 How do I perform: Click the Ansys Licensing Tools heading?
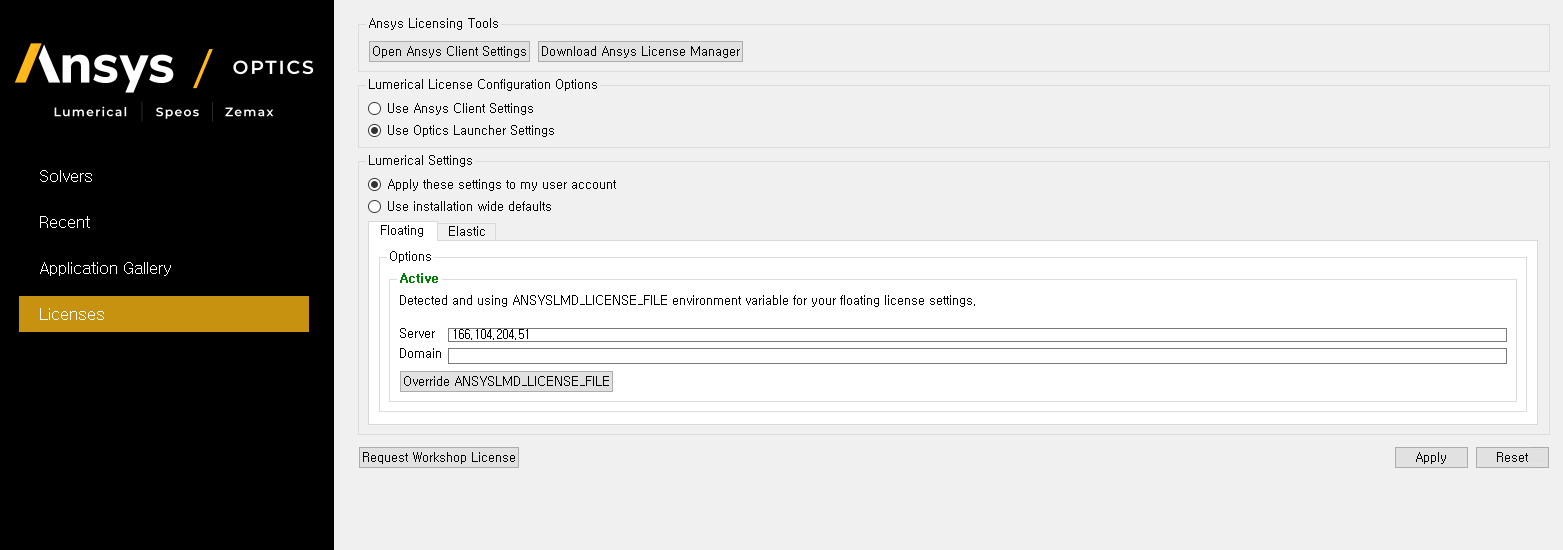pyautogui.click(x=433, y=23)
